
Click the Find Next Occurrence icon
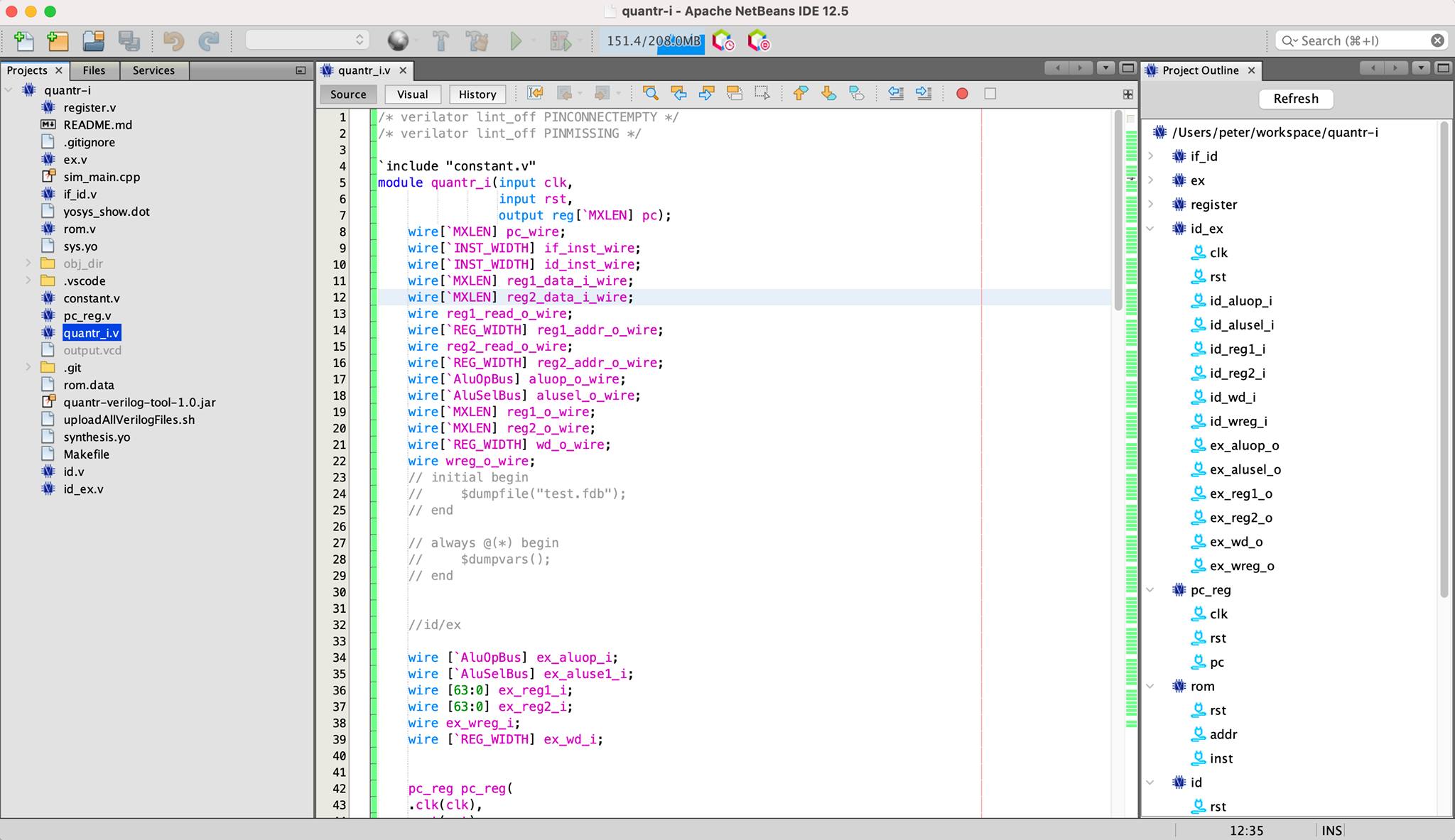tap(706, 93)
